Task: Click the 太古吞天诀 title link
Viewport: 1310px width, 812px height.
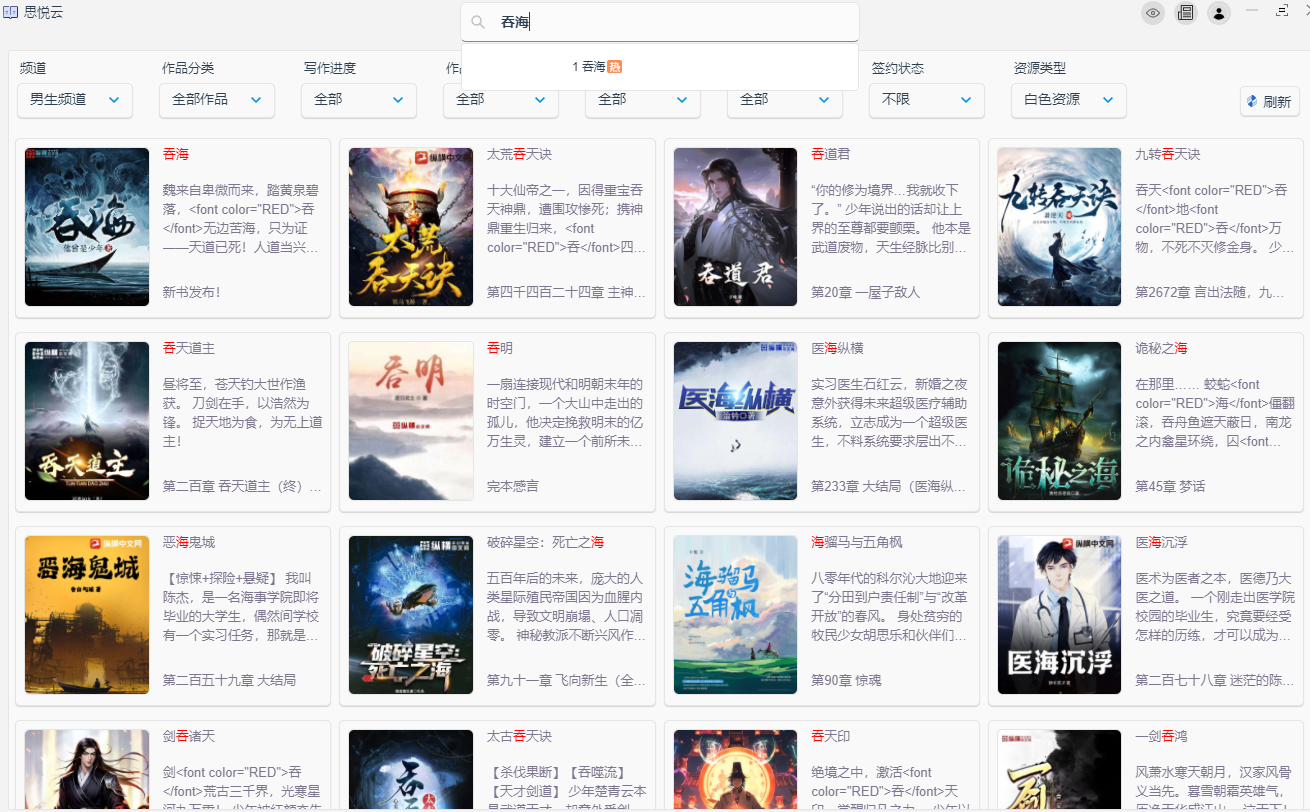Action: [519, 736]
